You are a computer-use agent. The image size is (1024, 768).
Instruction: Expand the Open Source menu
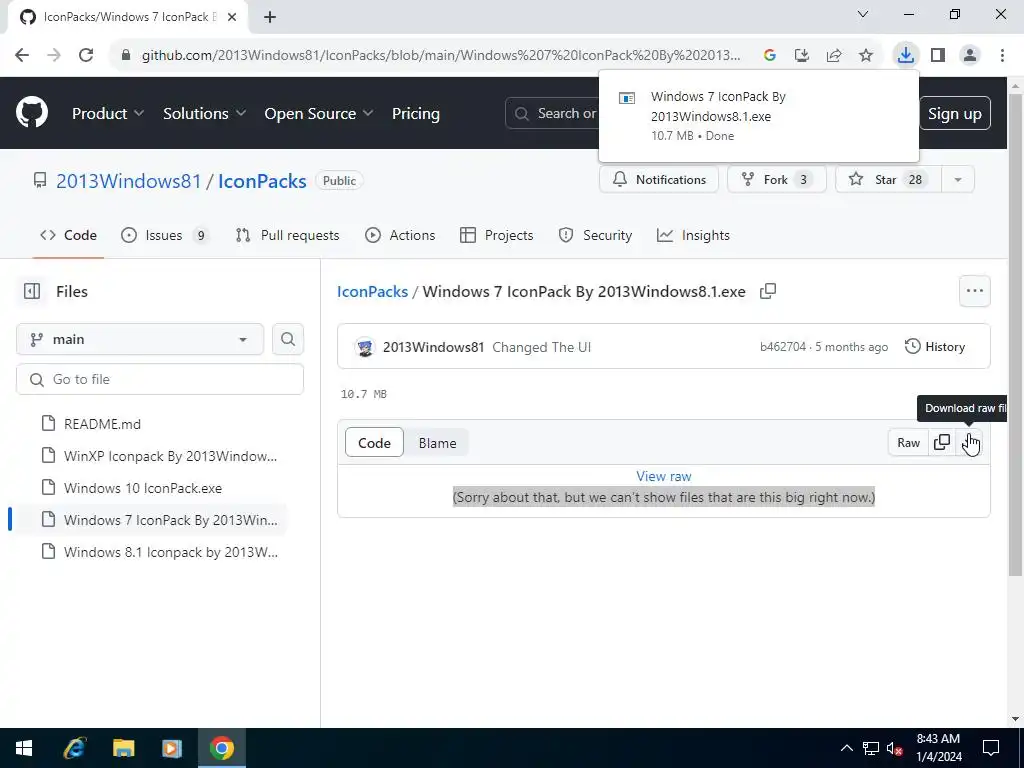click(319, 114)
